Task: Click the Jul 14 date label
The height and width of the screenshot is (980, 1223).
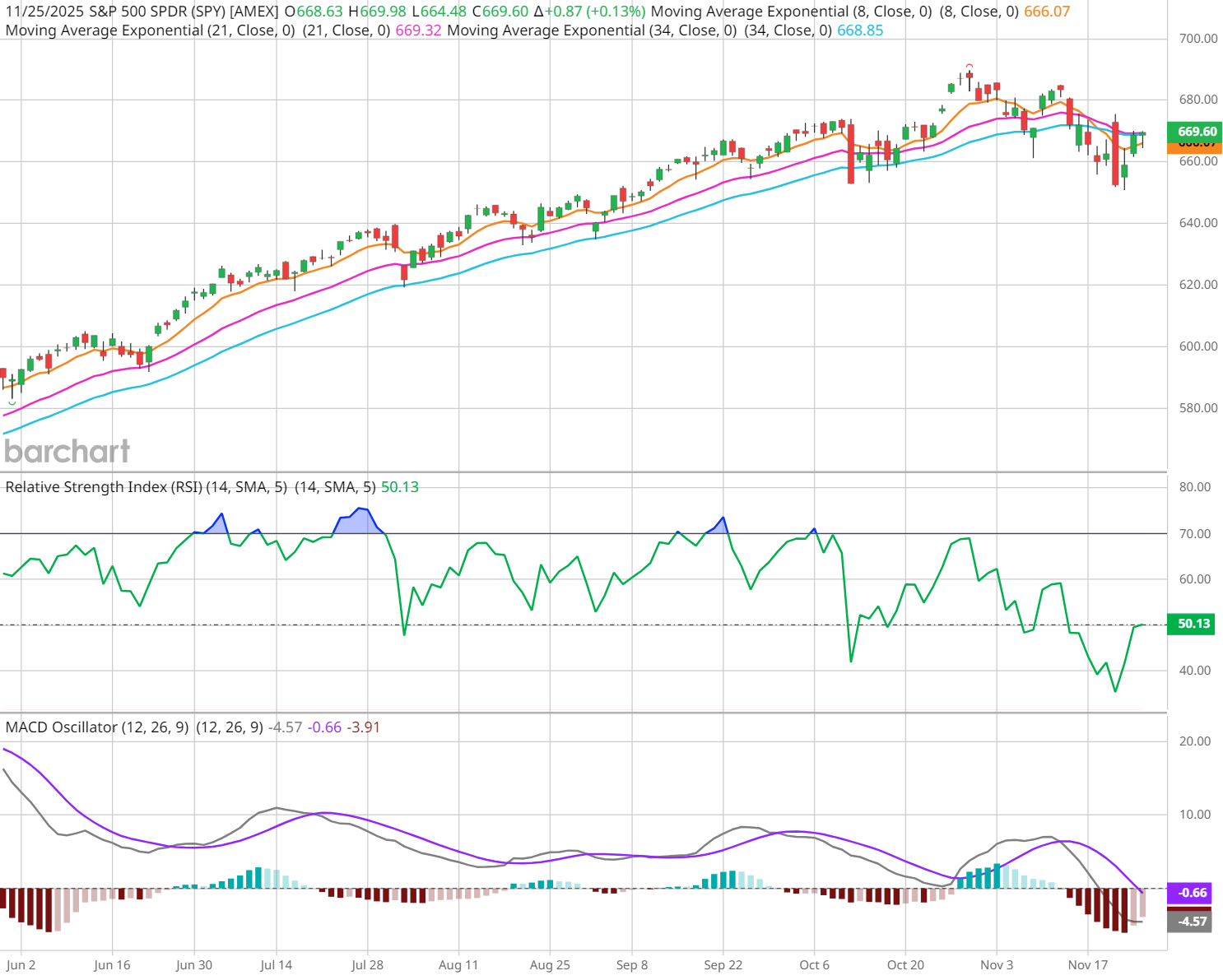Action: pos(276,965)
